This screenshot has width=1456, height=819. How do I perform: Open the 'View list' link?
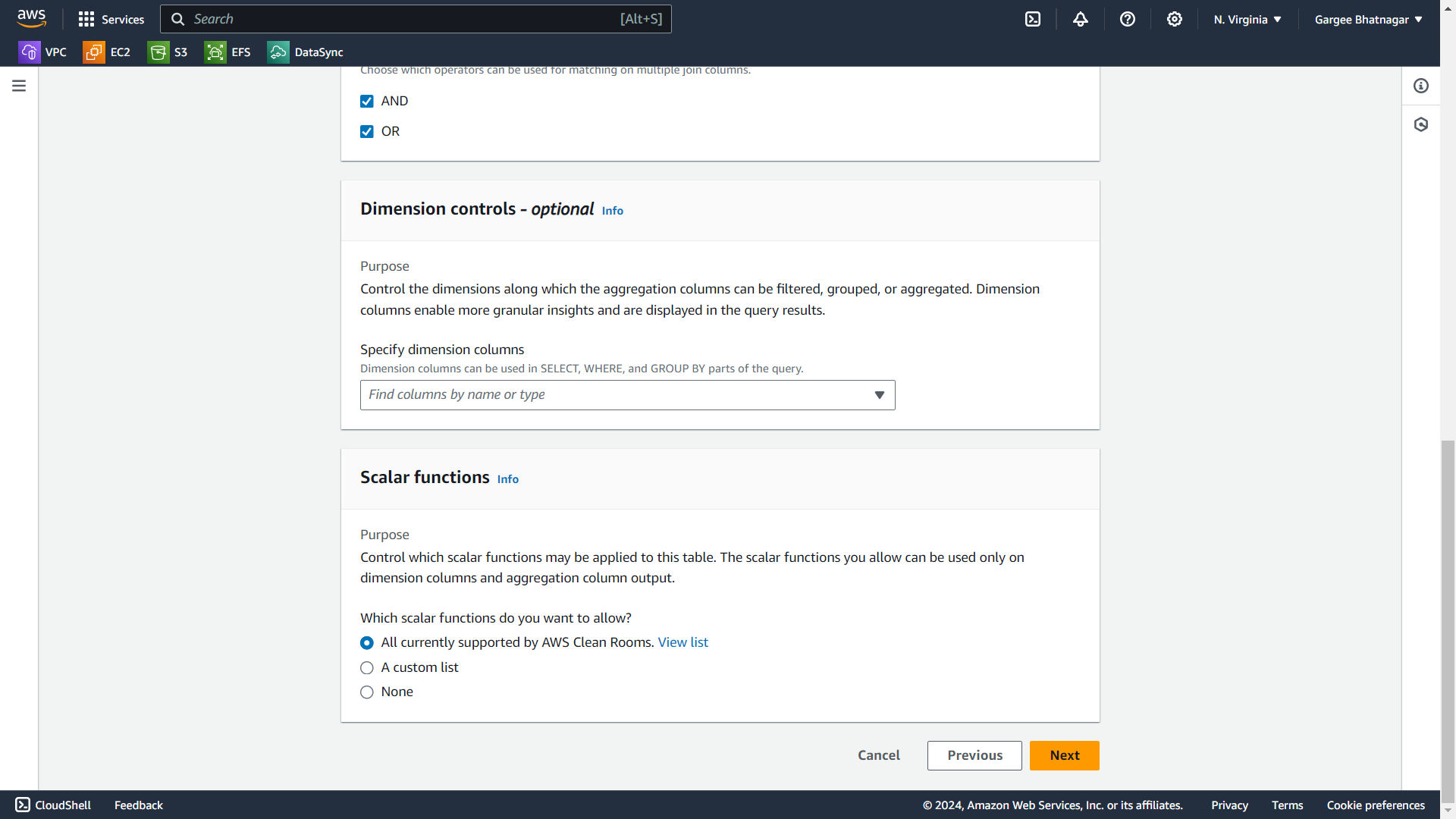point(682,642)
